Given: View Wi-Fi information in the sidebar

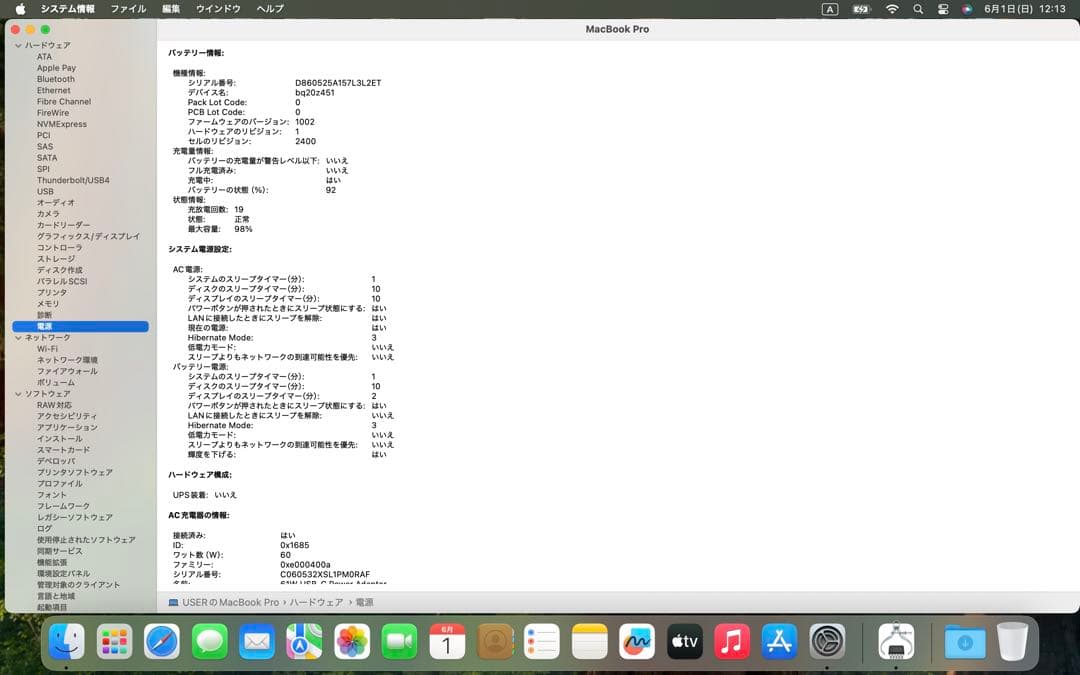Looking at the screenshot, I should pyautogui.click(x=45, y=349).
